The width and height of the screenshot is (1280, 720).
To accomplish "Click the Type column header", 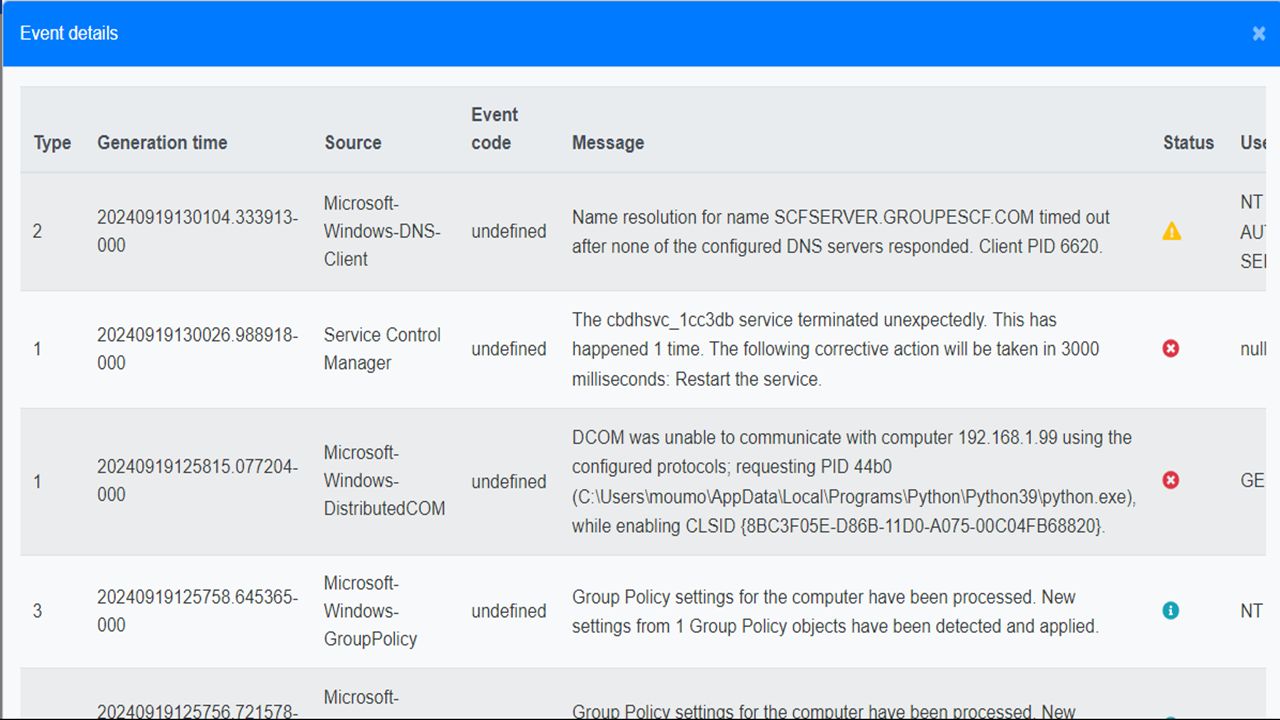I will [x=52, y=143].
